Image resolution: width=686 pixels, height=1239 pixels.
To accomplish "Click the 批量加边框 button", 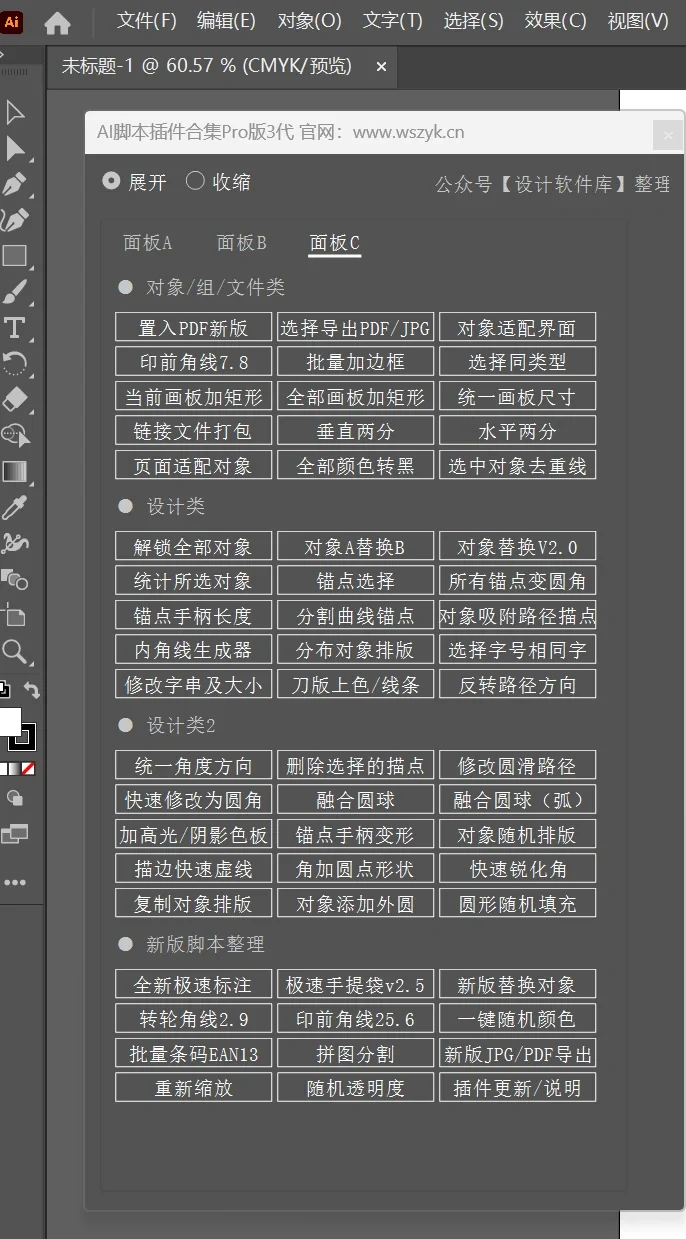I will tap(355, 361).
